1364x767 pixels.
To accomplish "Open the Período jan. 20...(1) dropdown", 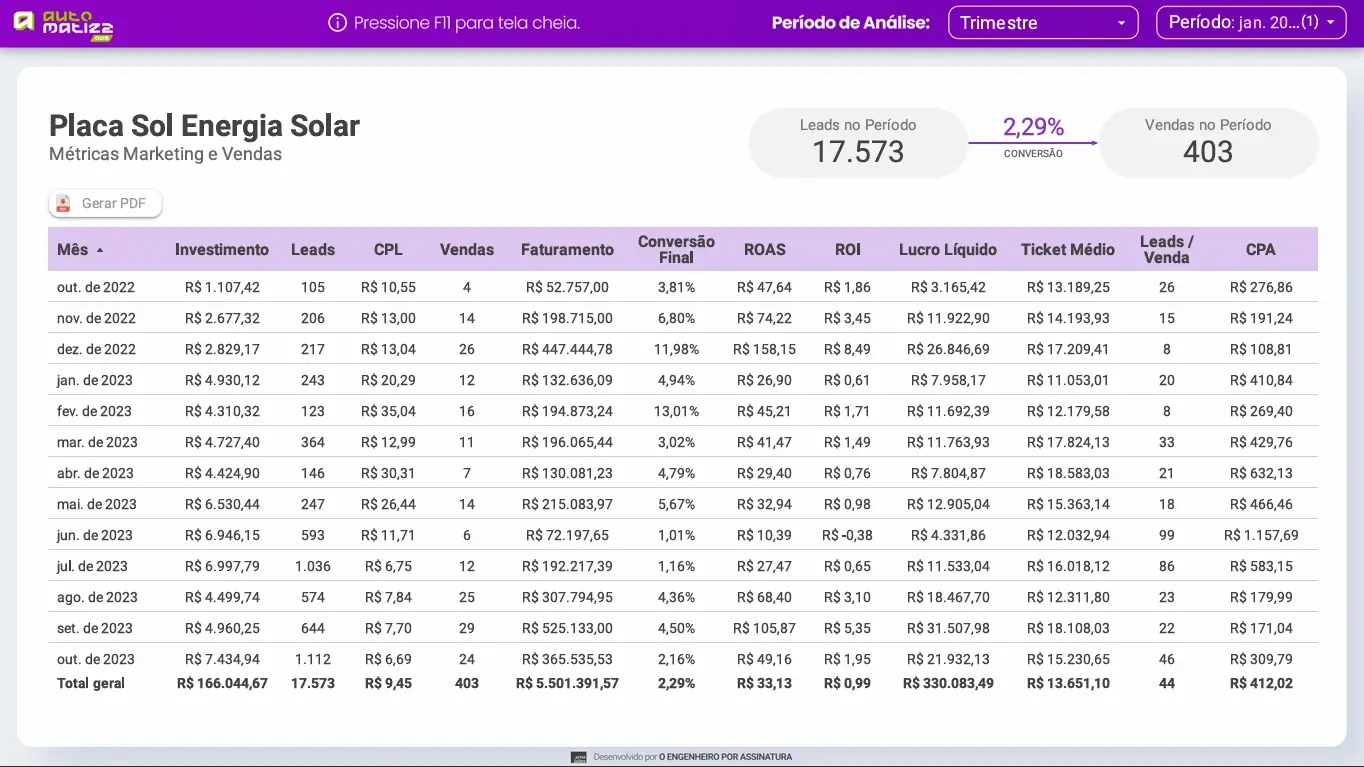I will [x=1251, y=22].
